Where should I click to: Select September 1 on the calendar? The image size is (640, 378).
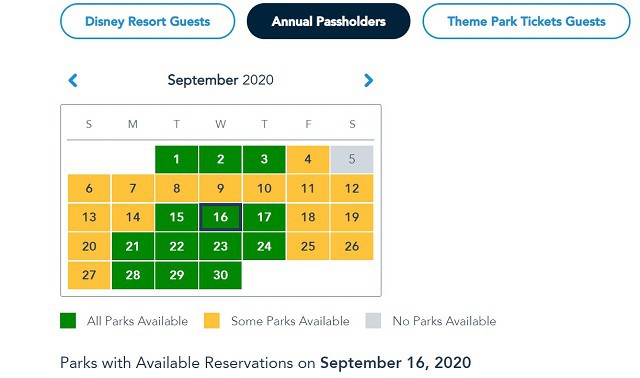pos(176,159)
